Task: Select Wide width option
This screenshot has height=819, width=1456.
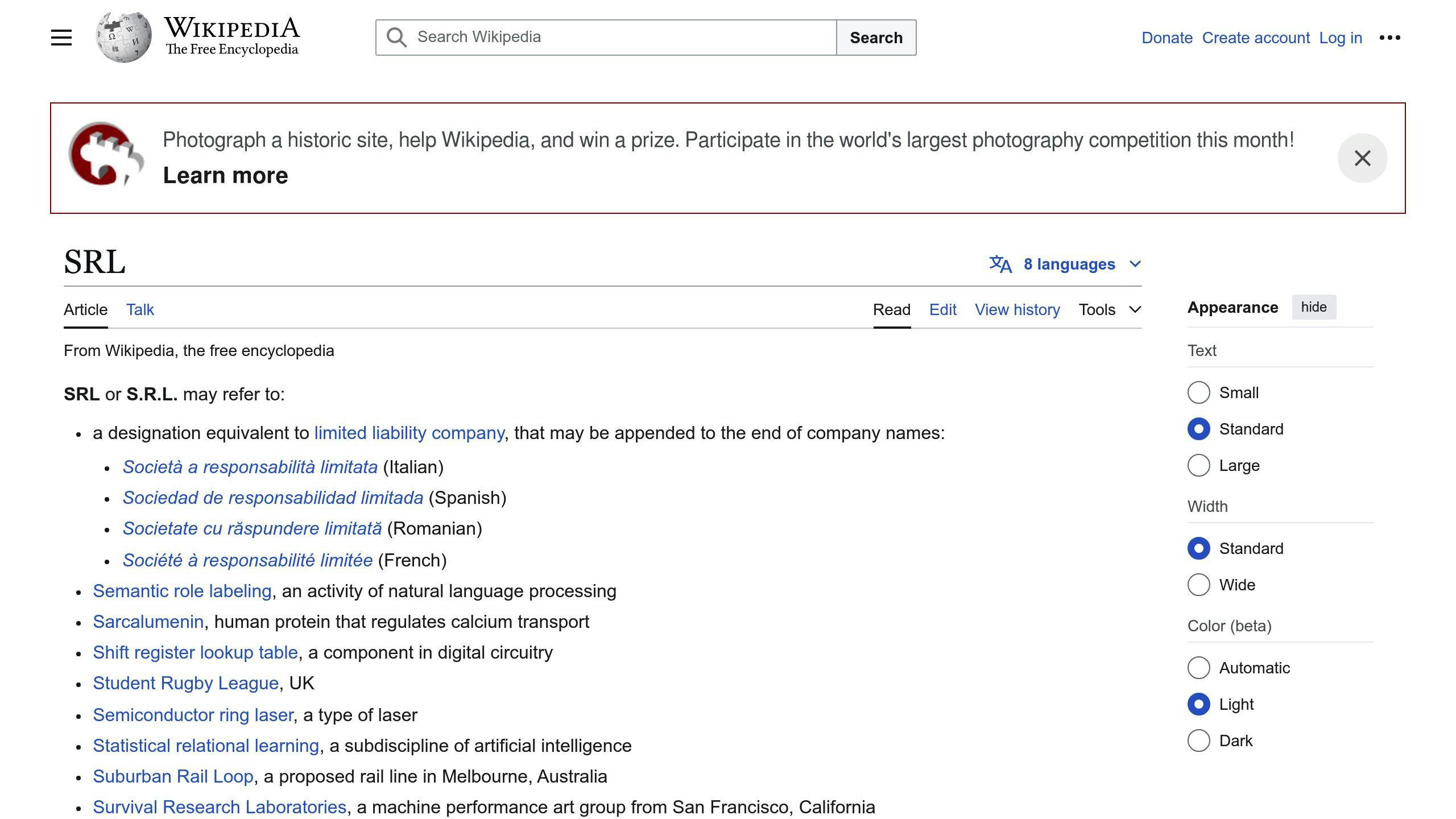Action: pyautogui.click(x=1198, y=585)
